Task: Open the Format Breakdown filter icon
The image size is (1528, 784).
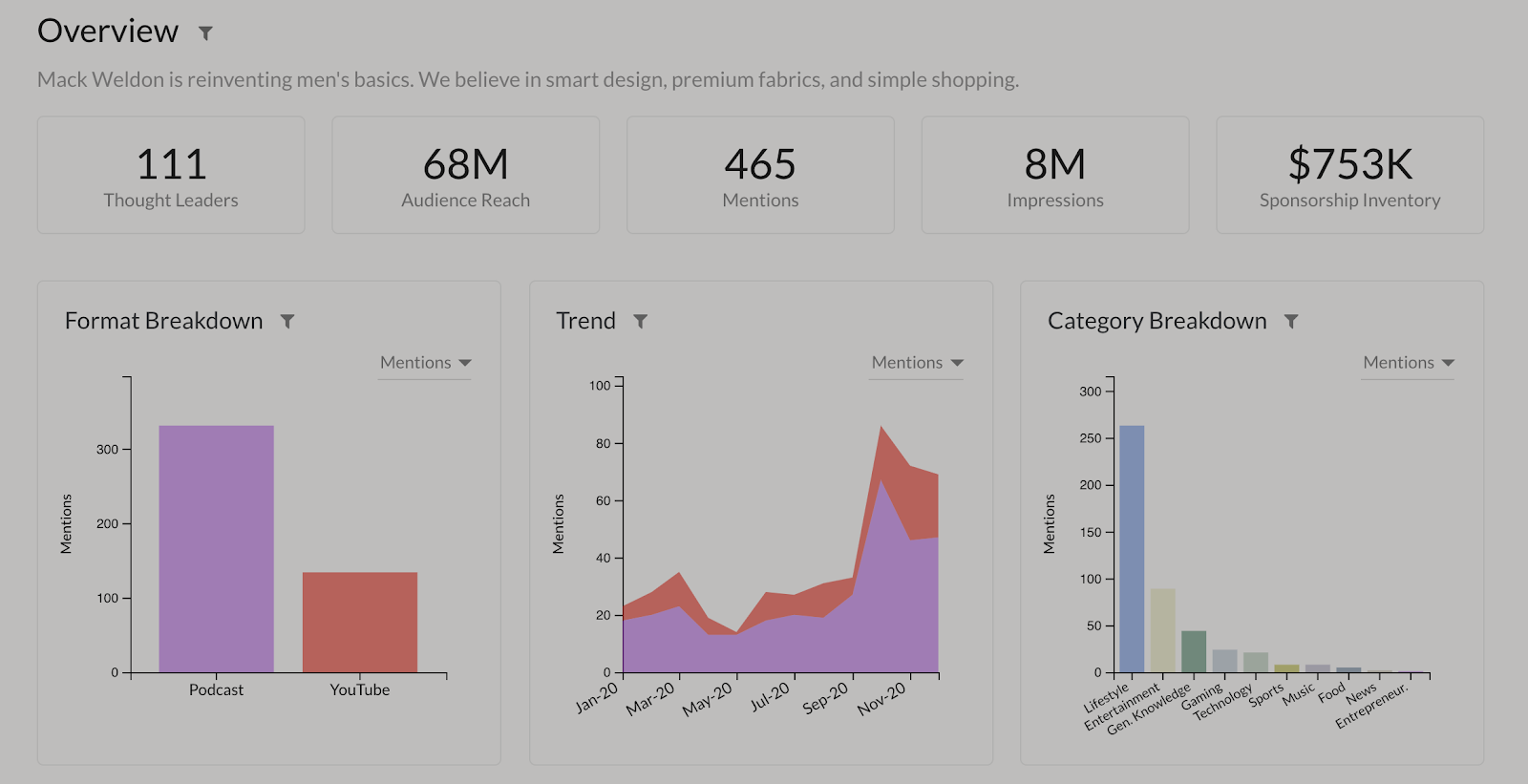Action: (287, 322)
